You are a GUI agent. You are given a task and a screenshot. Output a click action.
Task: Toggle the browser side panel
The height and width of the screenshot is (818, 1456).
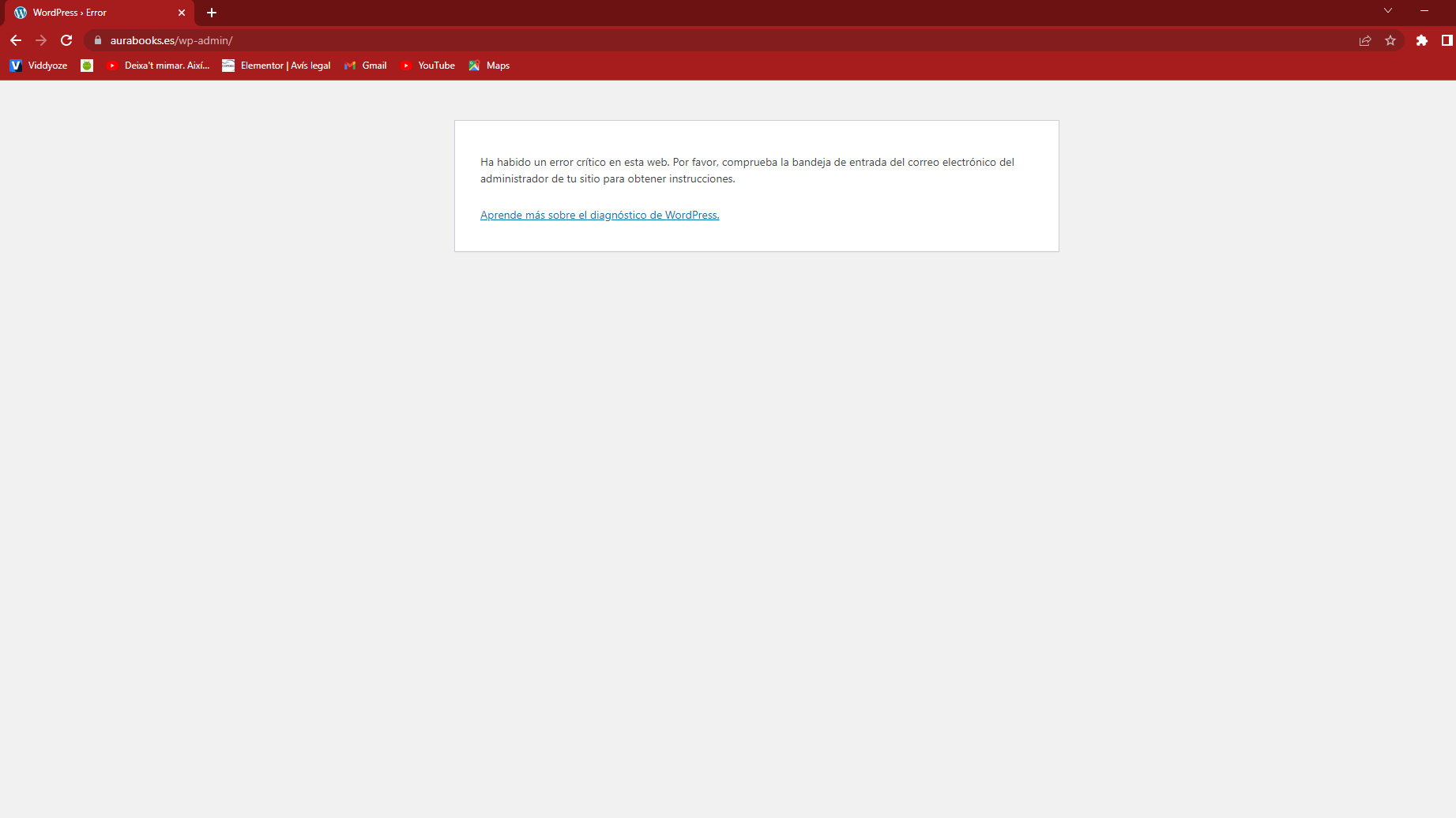1447,40
